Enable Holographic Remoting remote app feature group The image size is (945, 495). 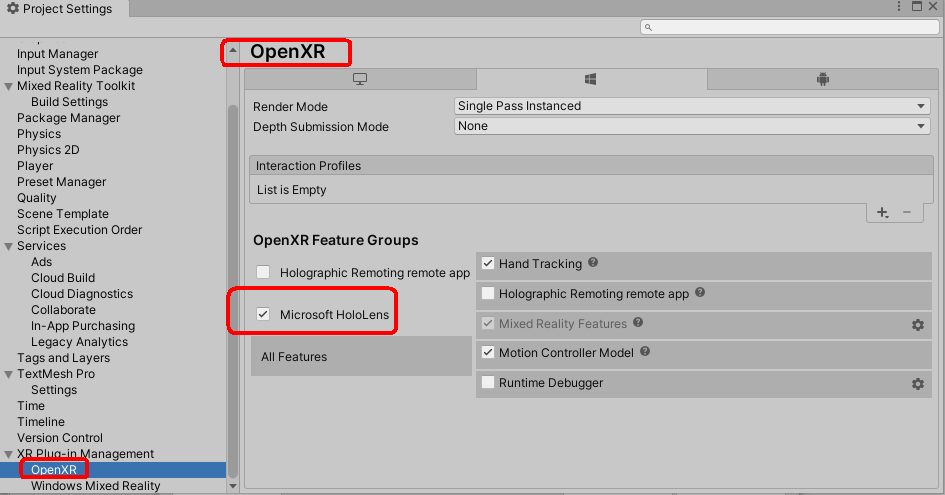[x=263, y=272]
